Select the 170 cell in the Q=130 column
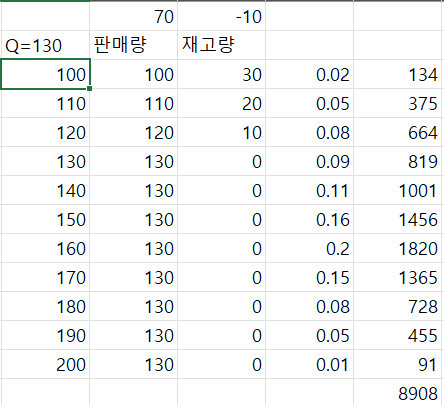444x405 pixels. 45,277
